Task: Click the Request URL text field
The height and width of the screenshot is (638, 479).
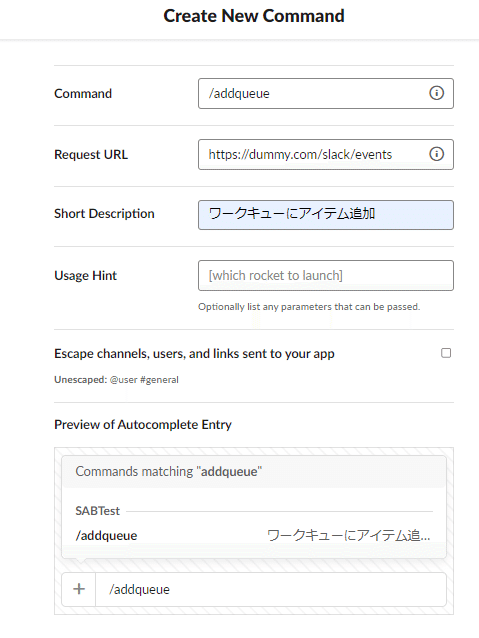Action: 326,155
